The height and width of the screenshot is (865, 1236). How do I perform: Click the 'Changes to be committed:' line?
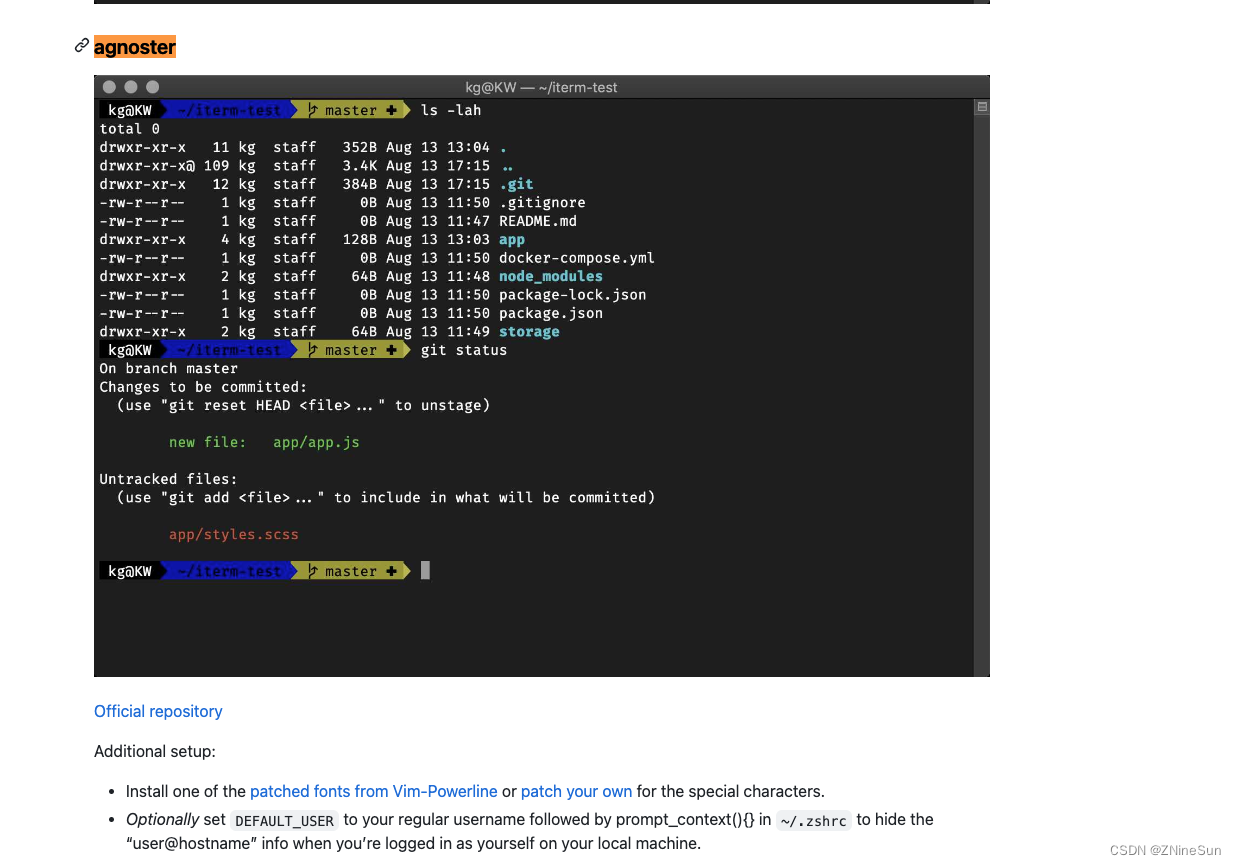click(x=203, y=387)
